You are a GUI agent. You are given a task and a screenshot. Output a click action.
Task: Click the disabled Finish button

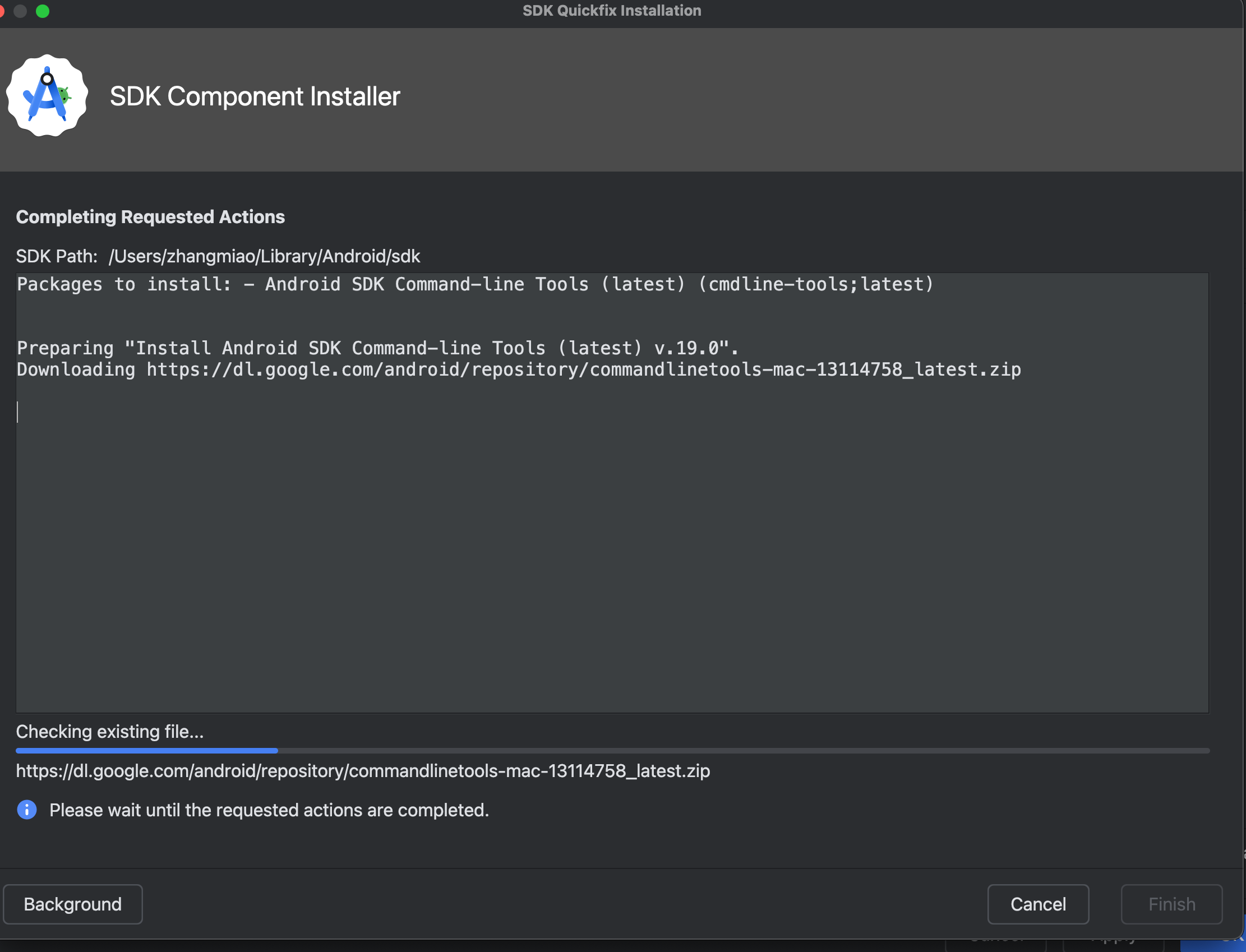pyautogui.click(x=1172, y=904)
